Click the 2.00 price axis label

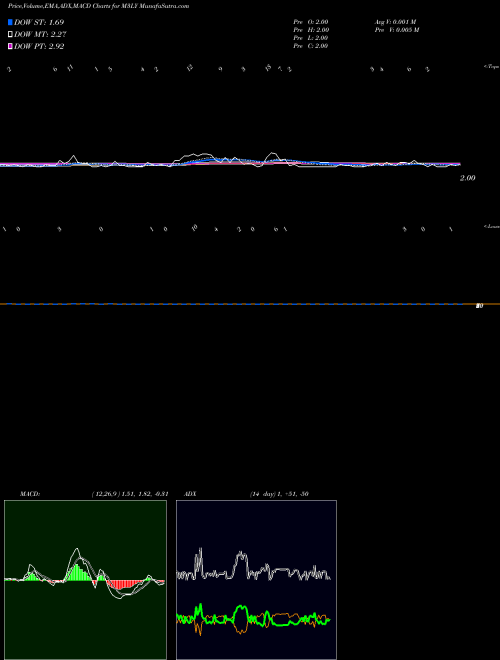[x=467, y=178]
